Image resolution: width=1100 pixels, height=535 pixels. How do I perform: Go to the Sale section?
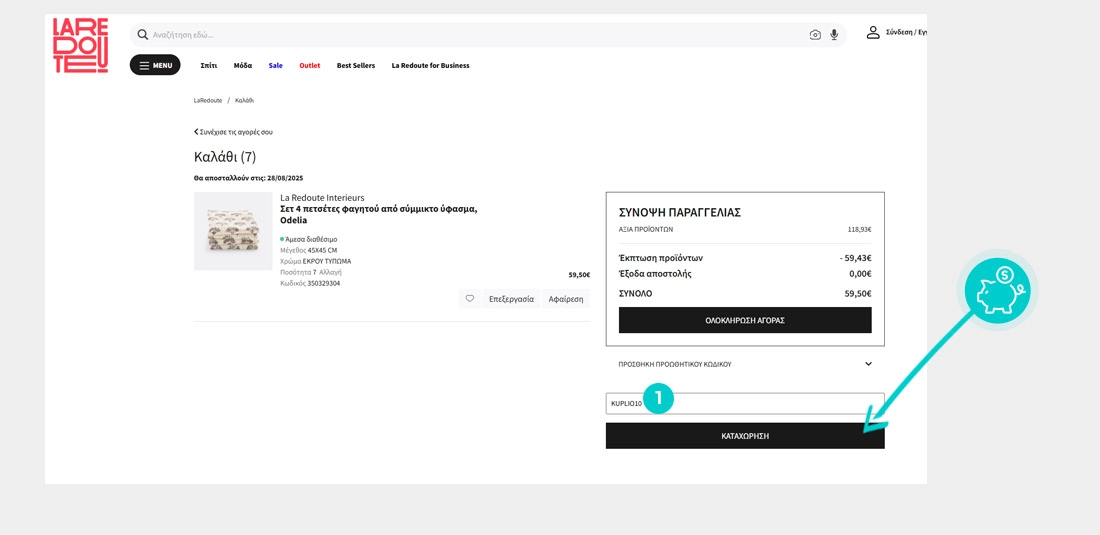coord(275,66)
